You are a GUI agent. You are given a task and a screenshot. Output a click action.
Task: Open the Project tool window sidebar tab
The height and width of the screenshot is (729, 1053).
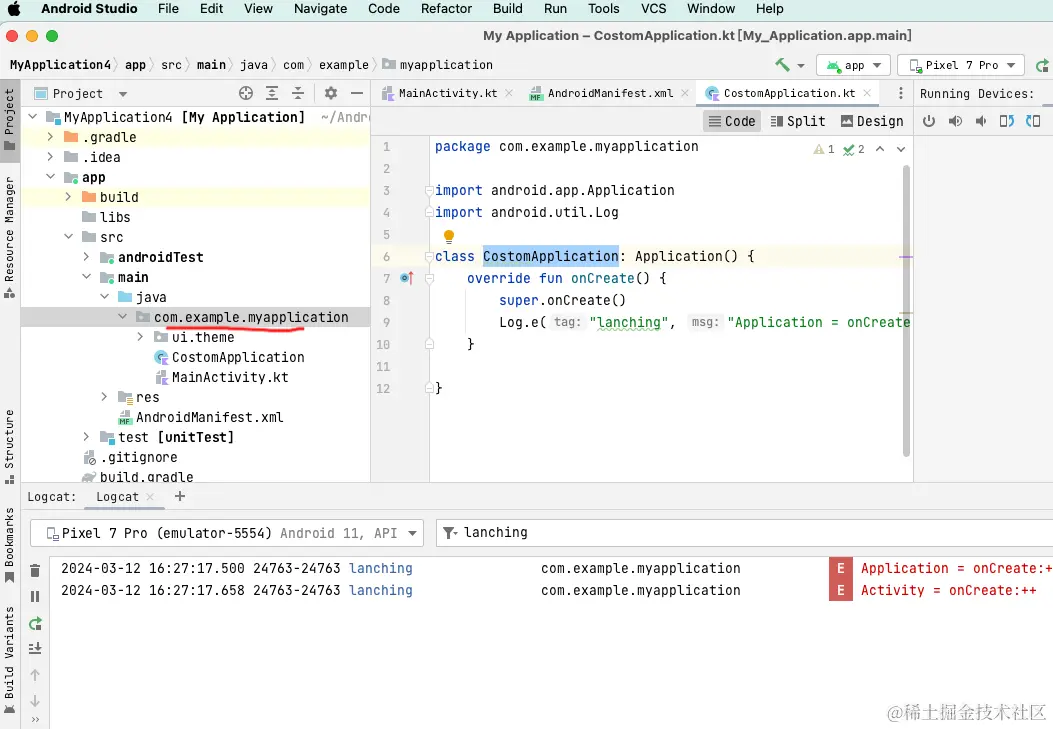[9, 119]
